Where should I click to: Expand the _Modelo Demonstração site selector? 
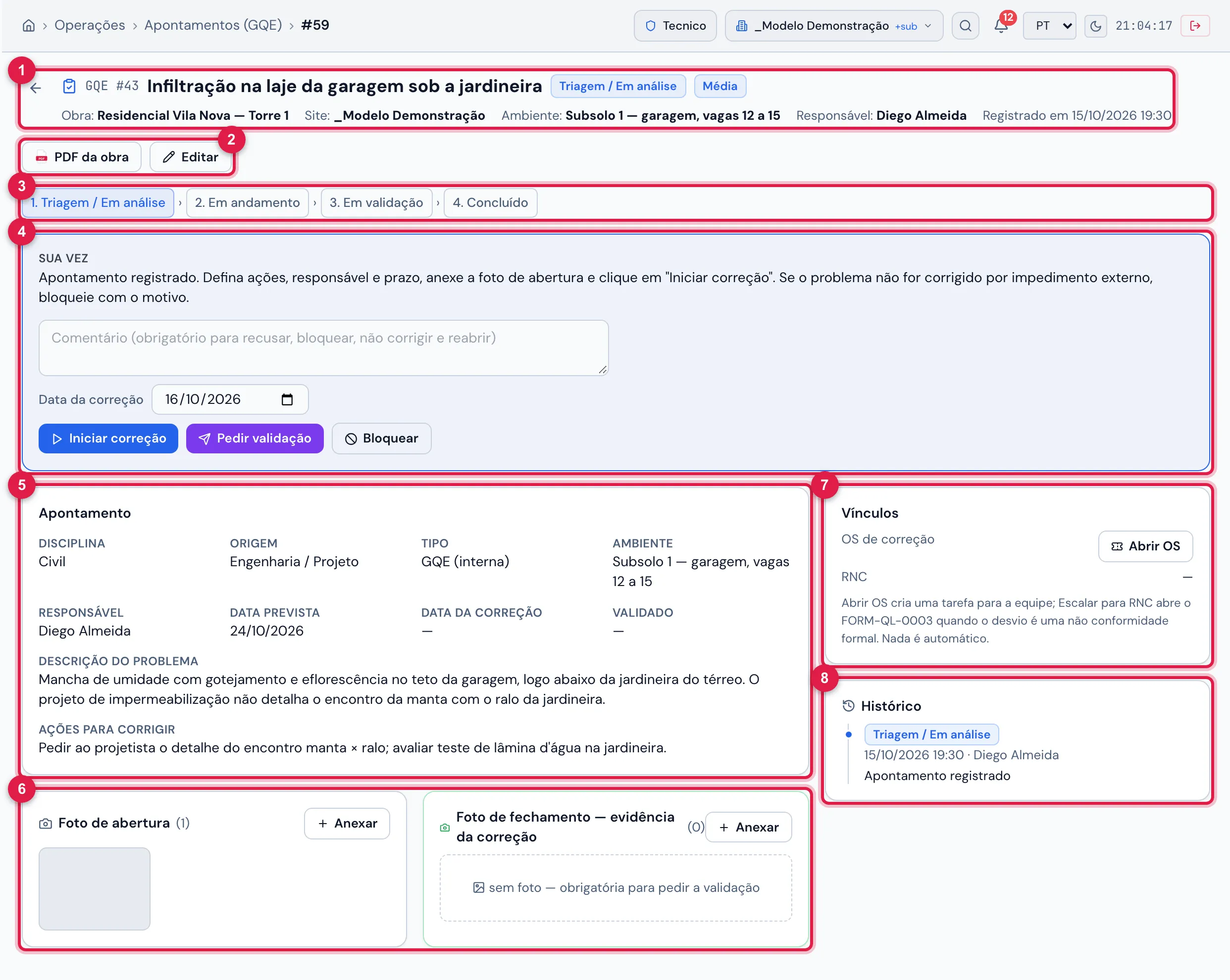[833, 26]
